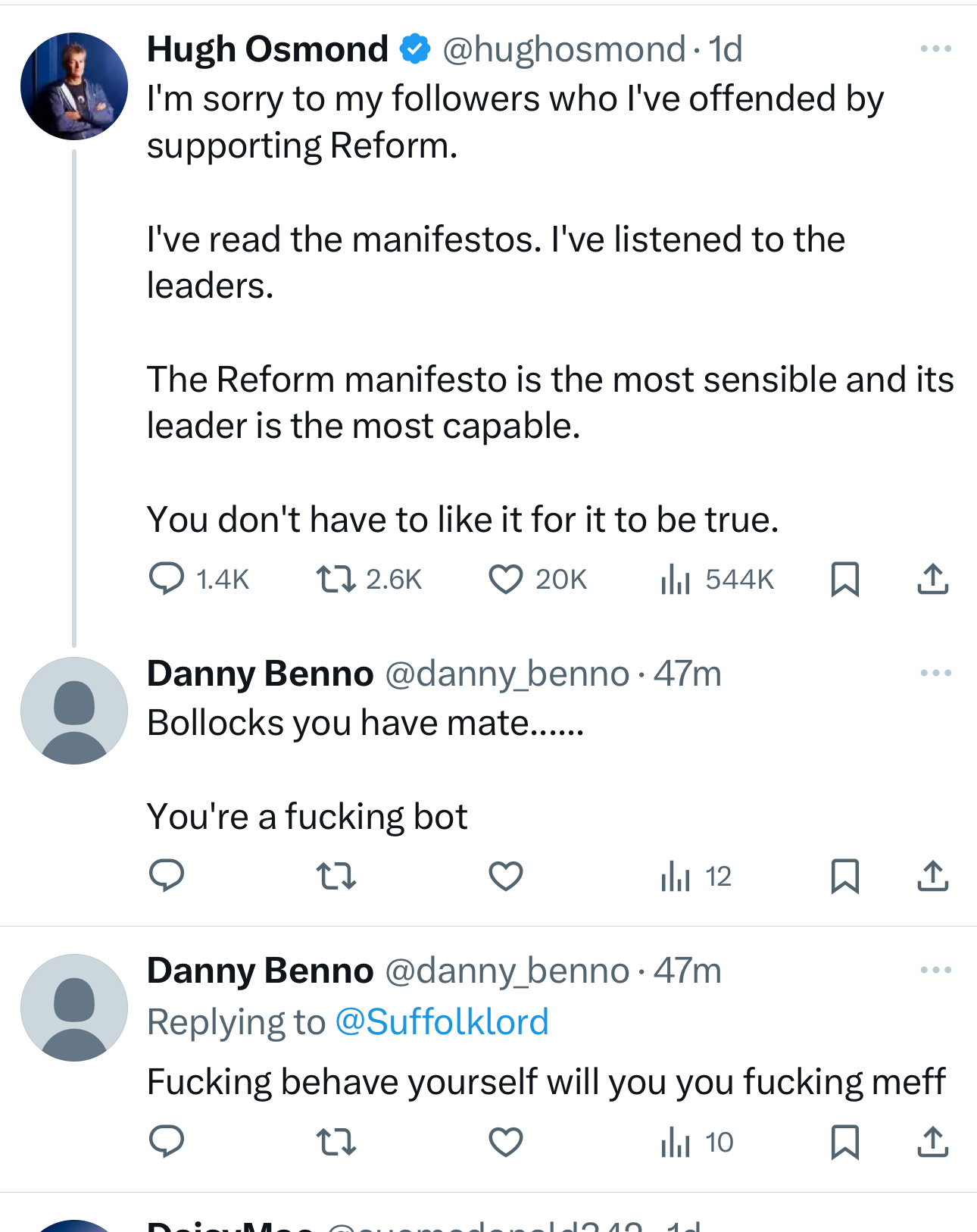The width and height of the screenshot is (977, 1232).
Task: Bookmark the "You're a fucking bot" reply
Action: click(x=844, y=877)
